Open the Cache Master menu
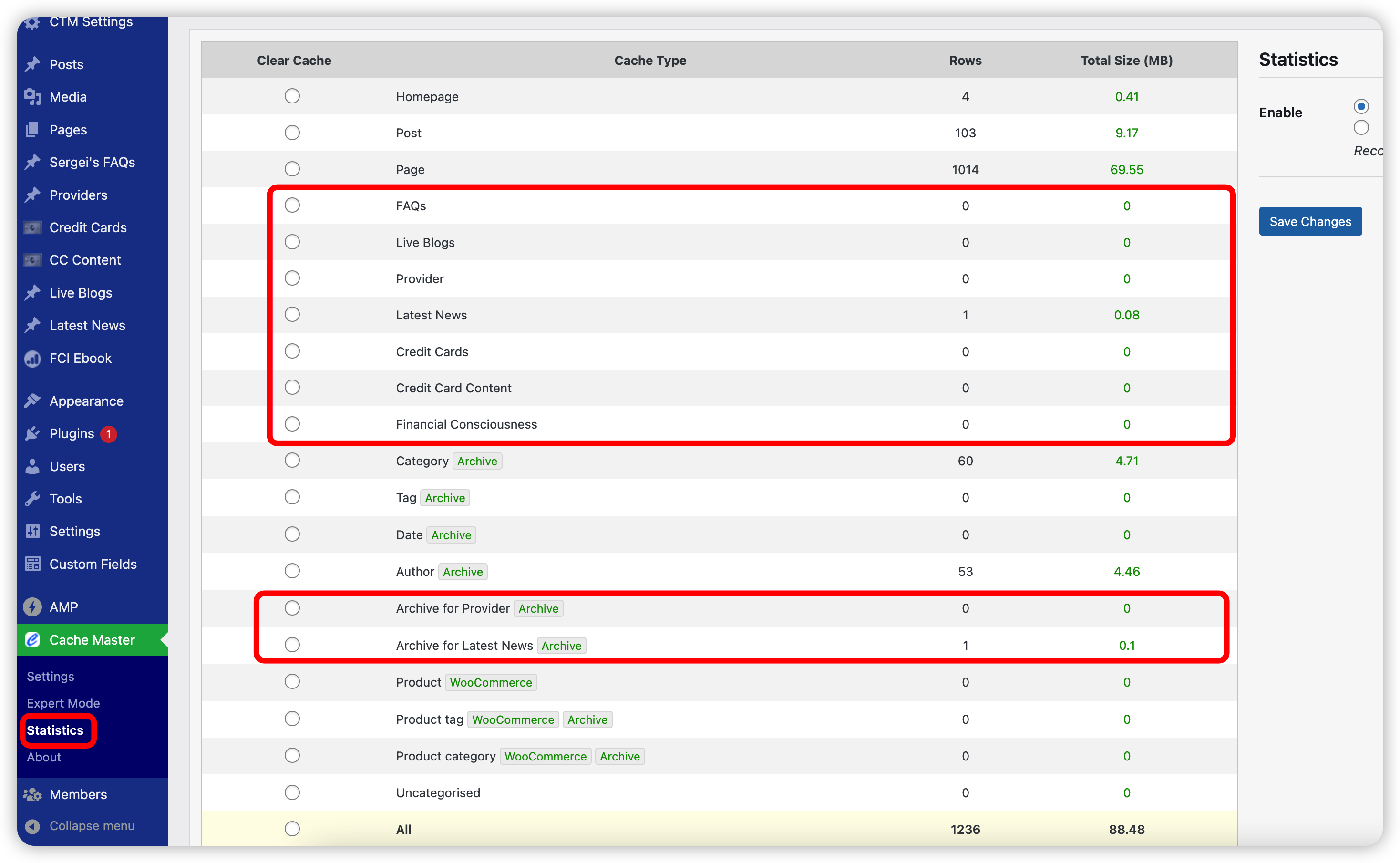 92,640
